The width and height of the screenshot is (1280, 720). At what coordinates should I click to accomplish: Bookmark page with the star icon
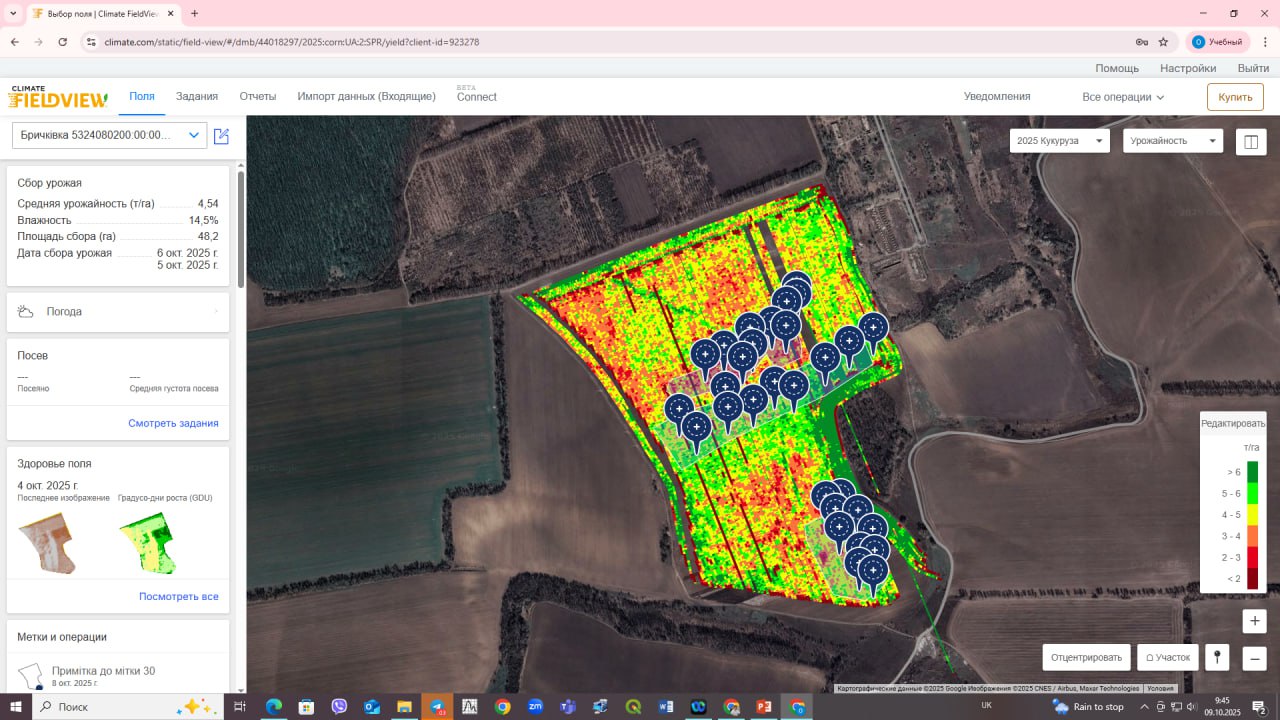[x=1163, y=42]
